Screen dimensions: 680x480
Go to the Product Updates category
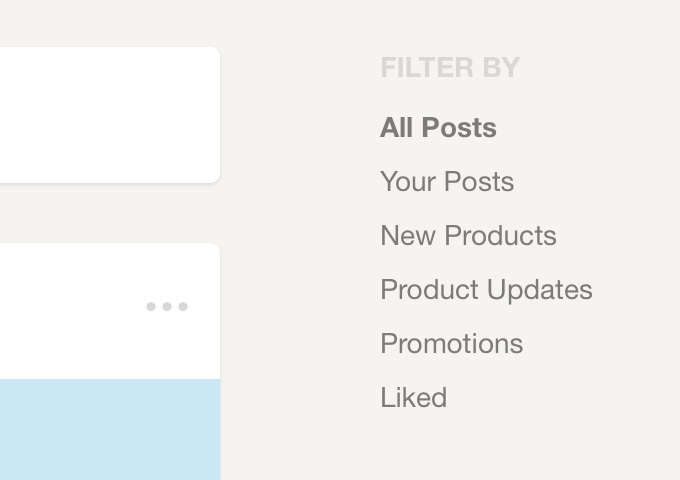click(486, 290)
